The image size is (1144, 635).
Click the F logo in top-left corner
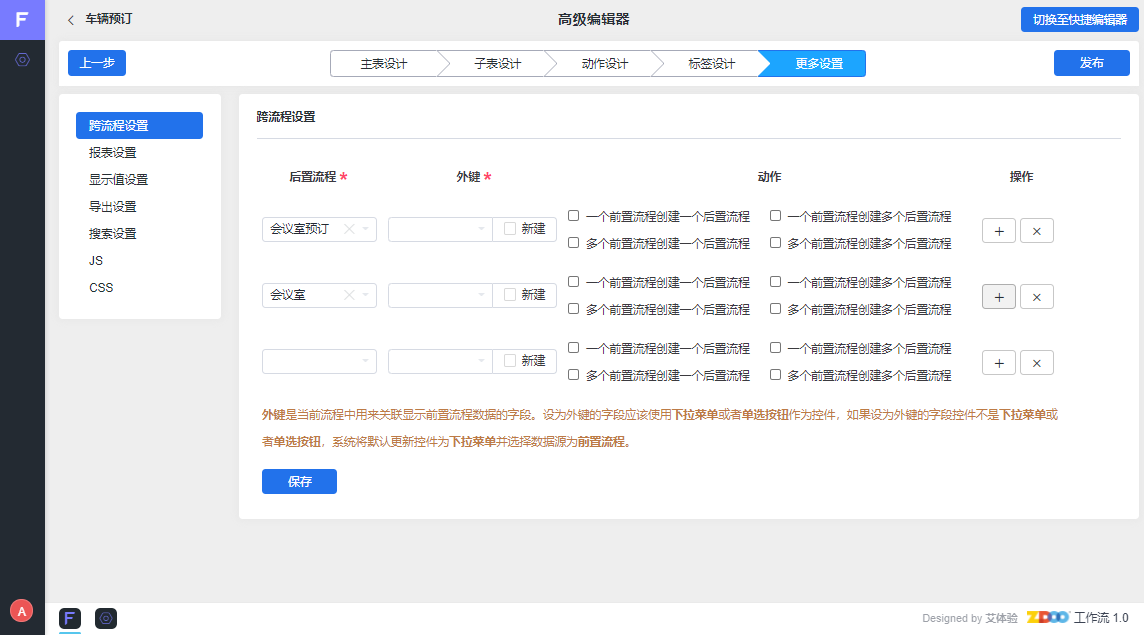tap(22, 20)
